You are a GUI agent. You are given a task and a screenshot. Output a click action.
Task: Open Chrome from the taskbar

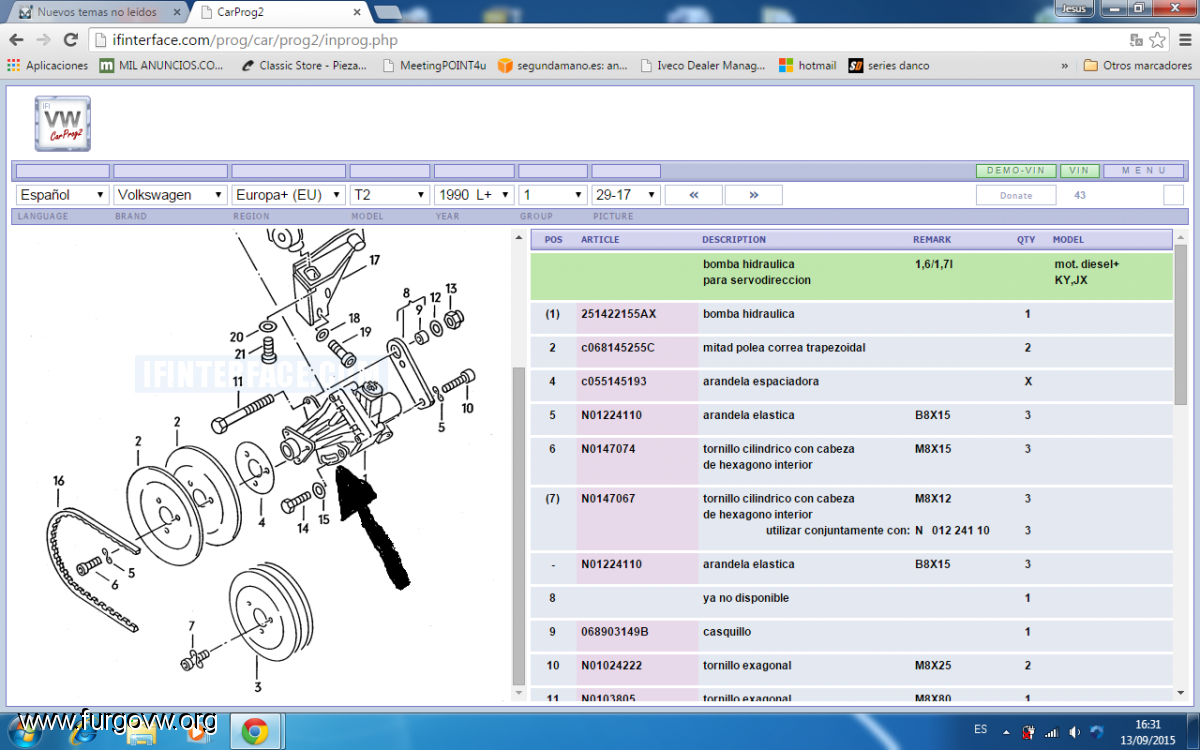(254, 731)
